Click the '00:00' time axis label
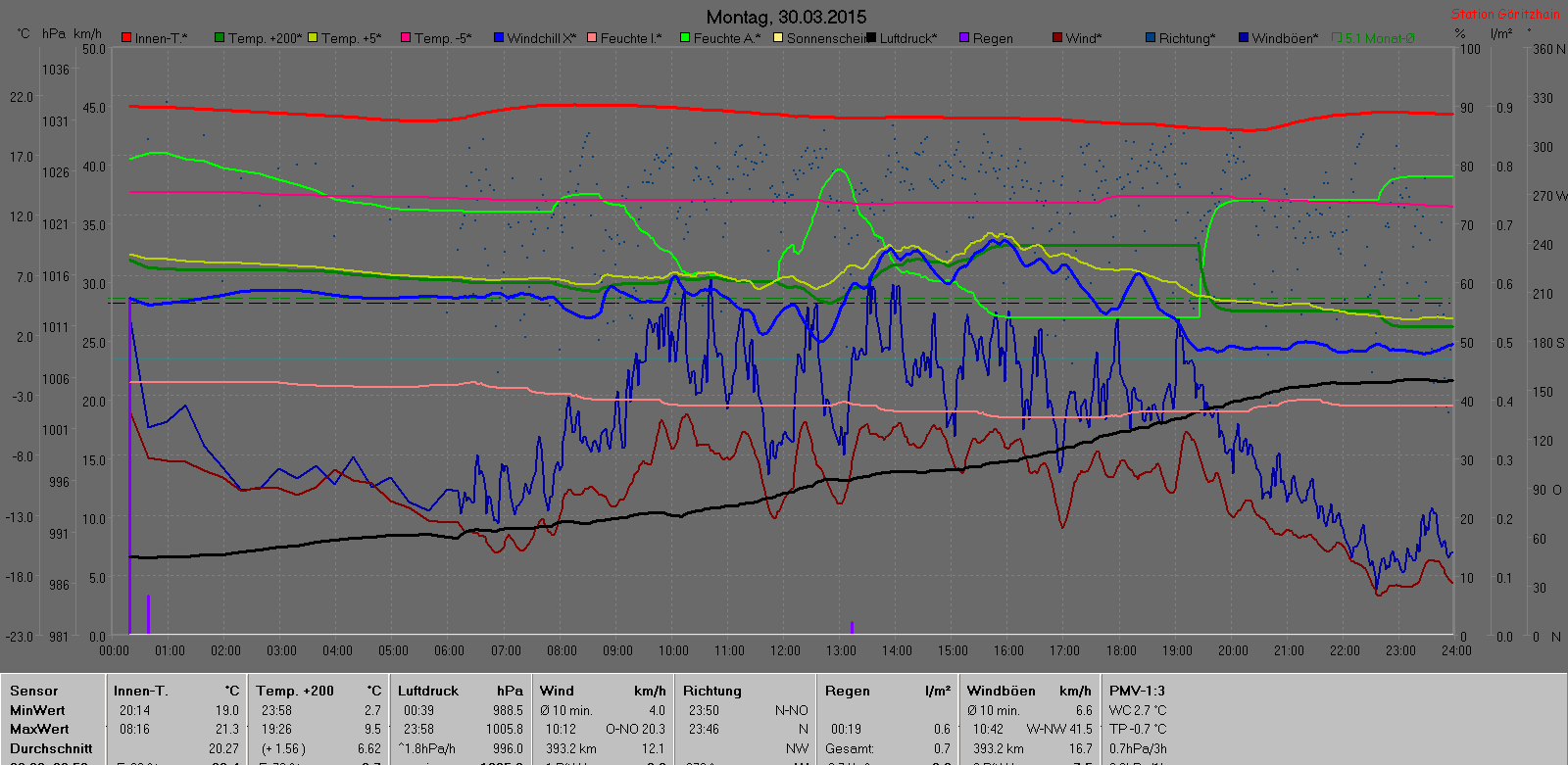1568x765 pixels. [x=114, y=650]
